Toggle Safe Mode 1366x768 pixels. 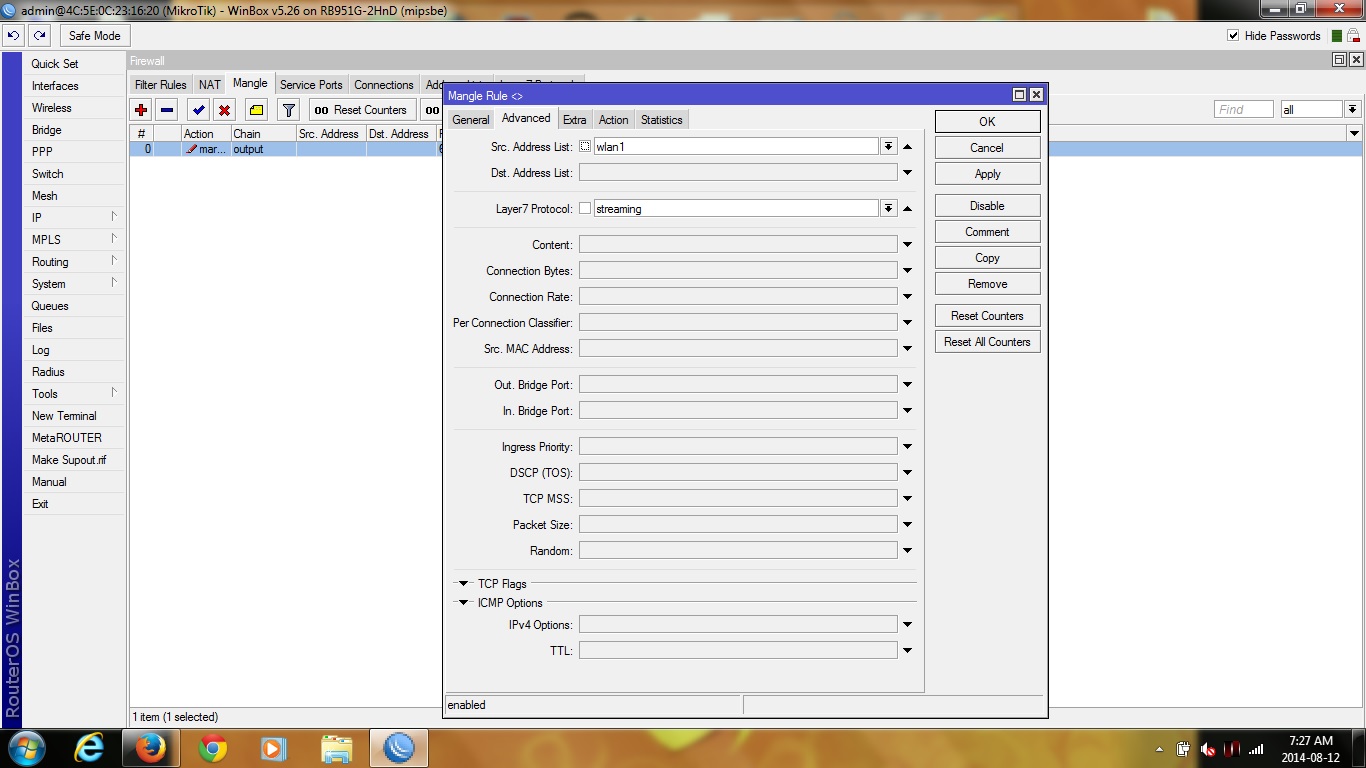[94, 35]
